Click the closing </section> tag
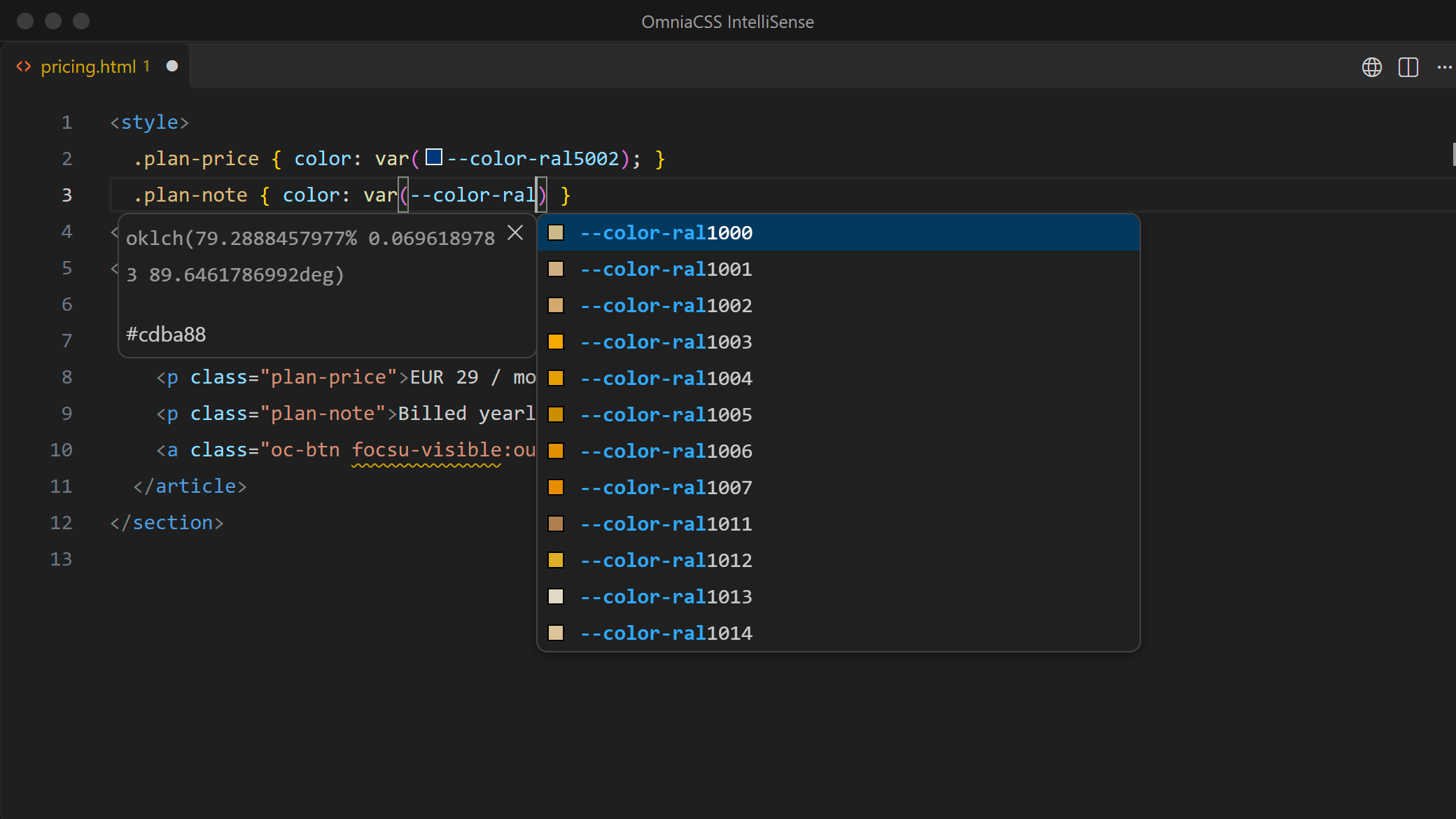The height and width of the screenshot is (819, 1456). coord(167,523)
